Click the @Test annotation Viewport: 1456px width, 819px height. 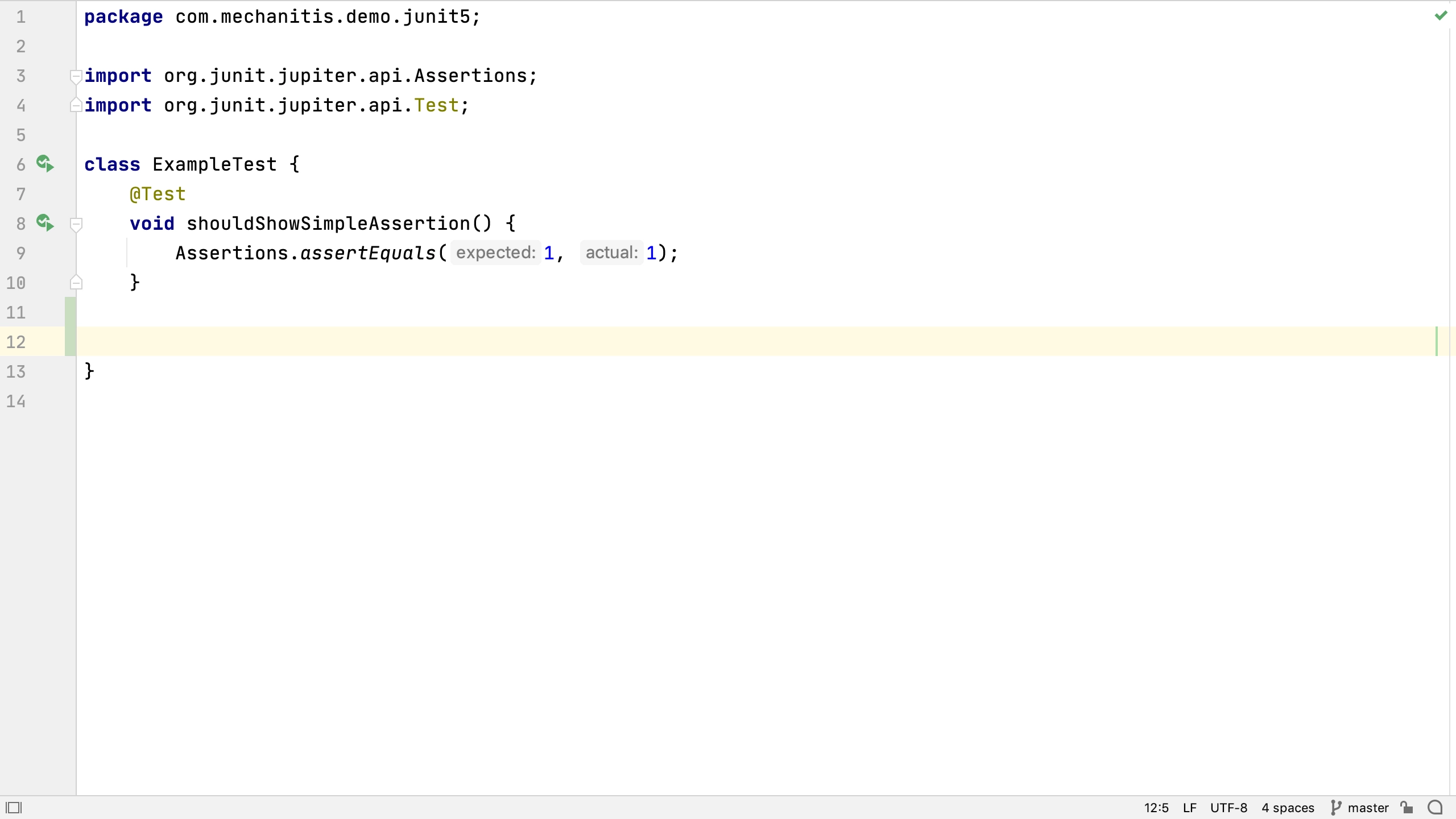tap(158, 194)
